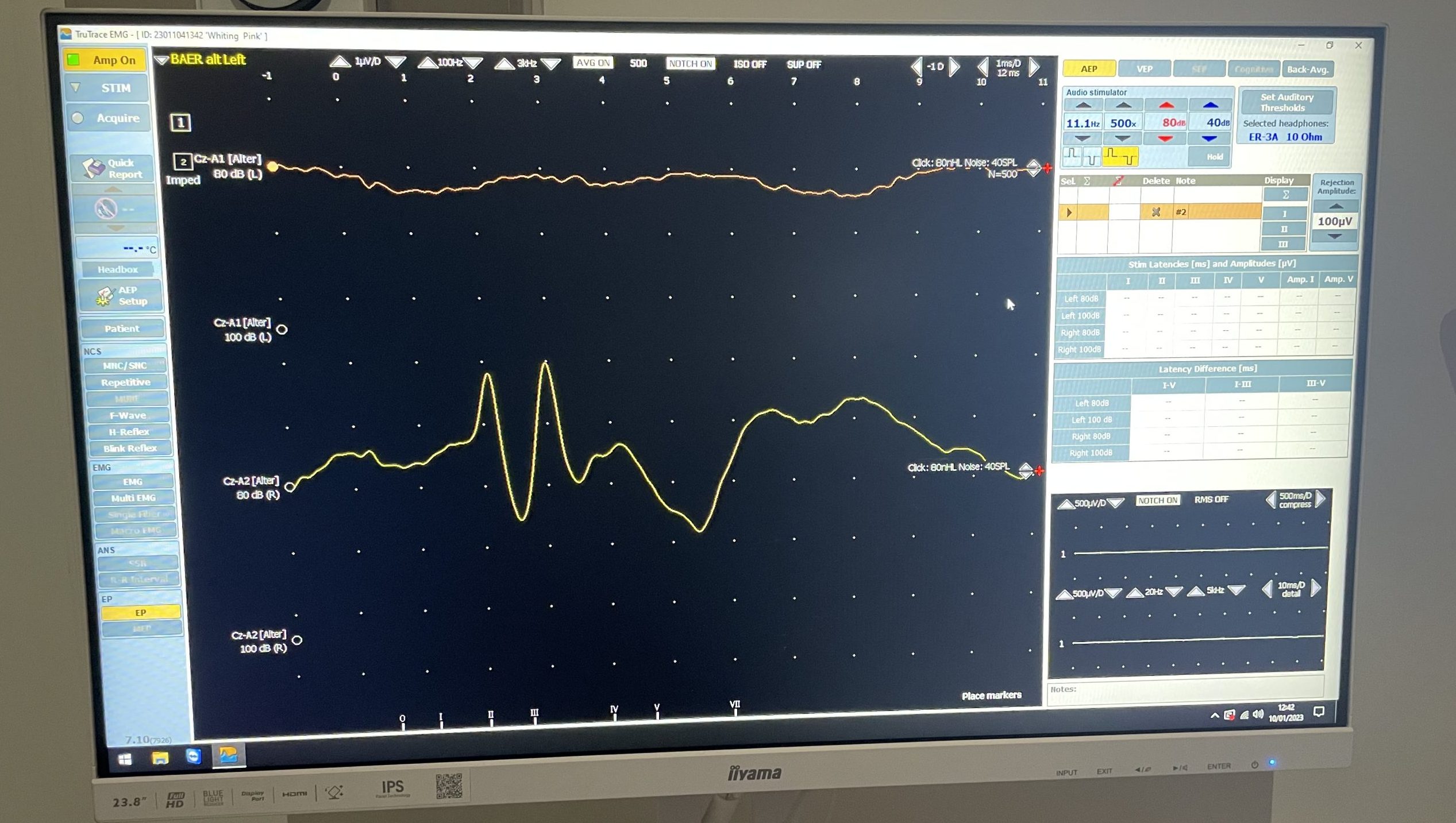Lower 40dB masking noise with blue arrow

click(x=1210, y=138)
